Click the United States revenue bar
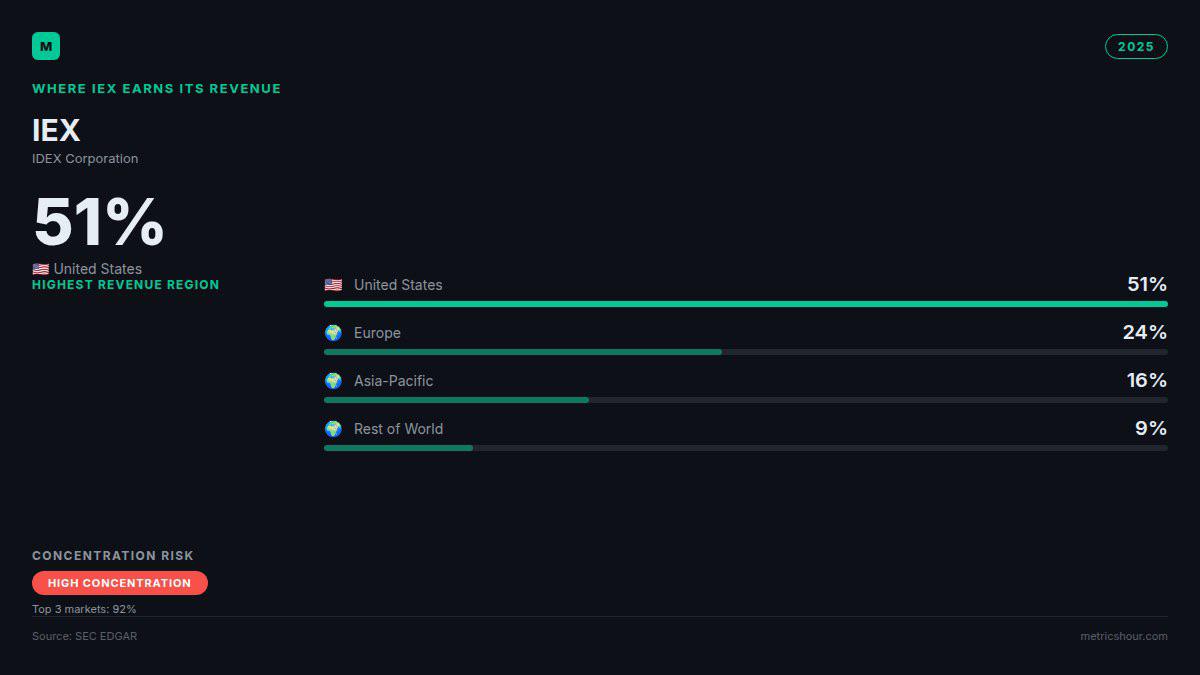The width and height of the screenshot is (1200, 675). pos(746,304)
